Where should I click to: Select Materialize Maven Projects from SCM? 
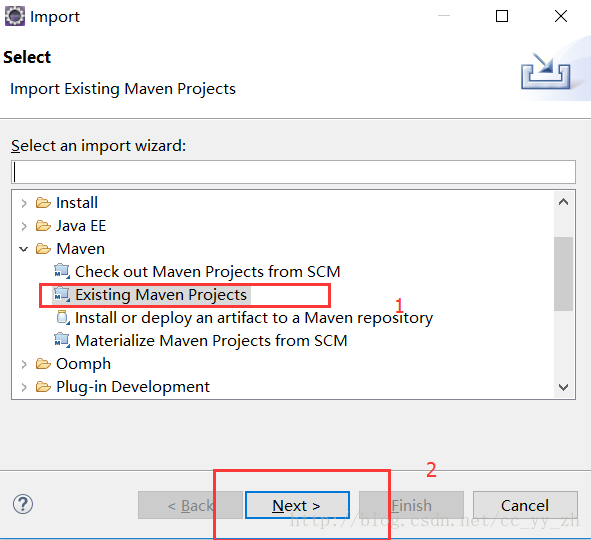coord(211,341)
